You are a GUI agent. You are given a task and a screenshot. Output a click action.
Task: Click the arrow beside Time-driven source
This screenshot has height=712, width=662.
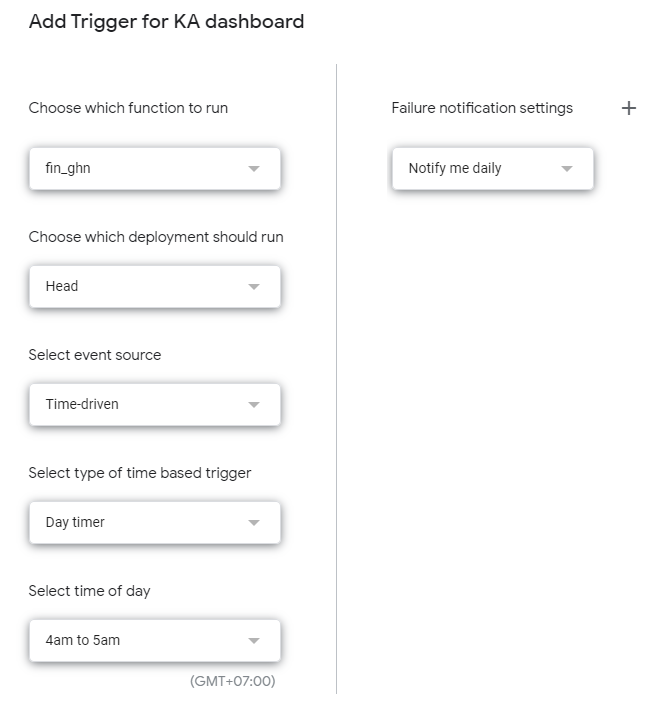tap(254, 405)
